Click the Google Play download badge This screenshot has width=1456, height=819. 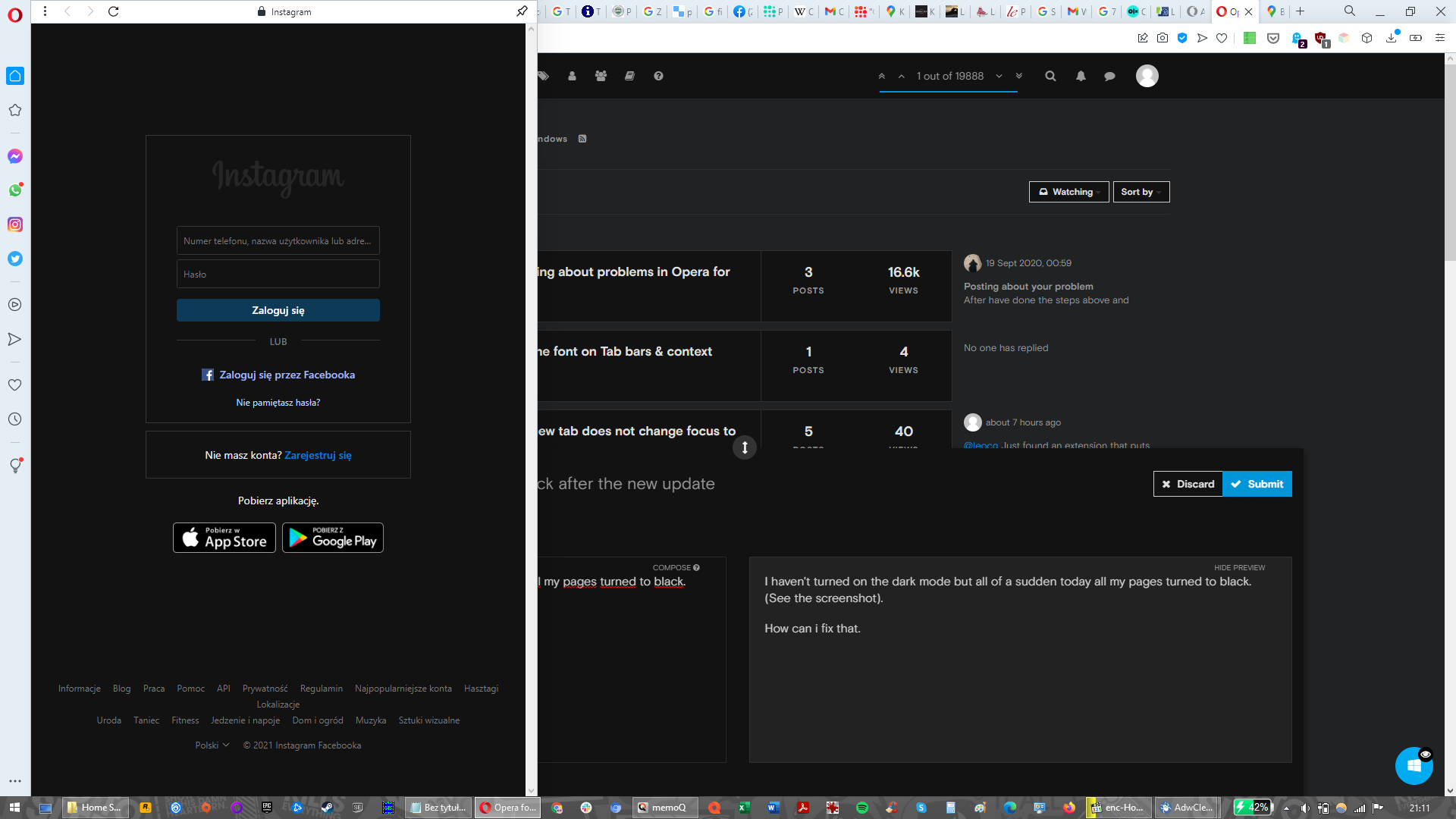(333, 538)
